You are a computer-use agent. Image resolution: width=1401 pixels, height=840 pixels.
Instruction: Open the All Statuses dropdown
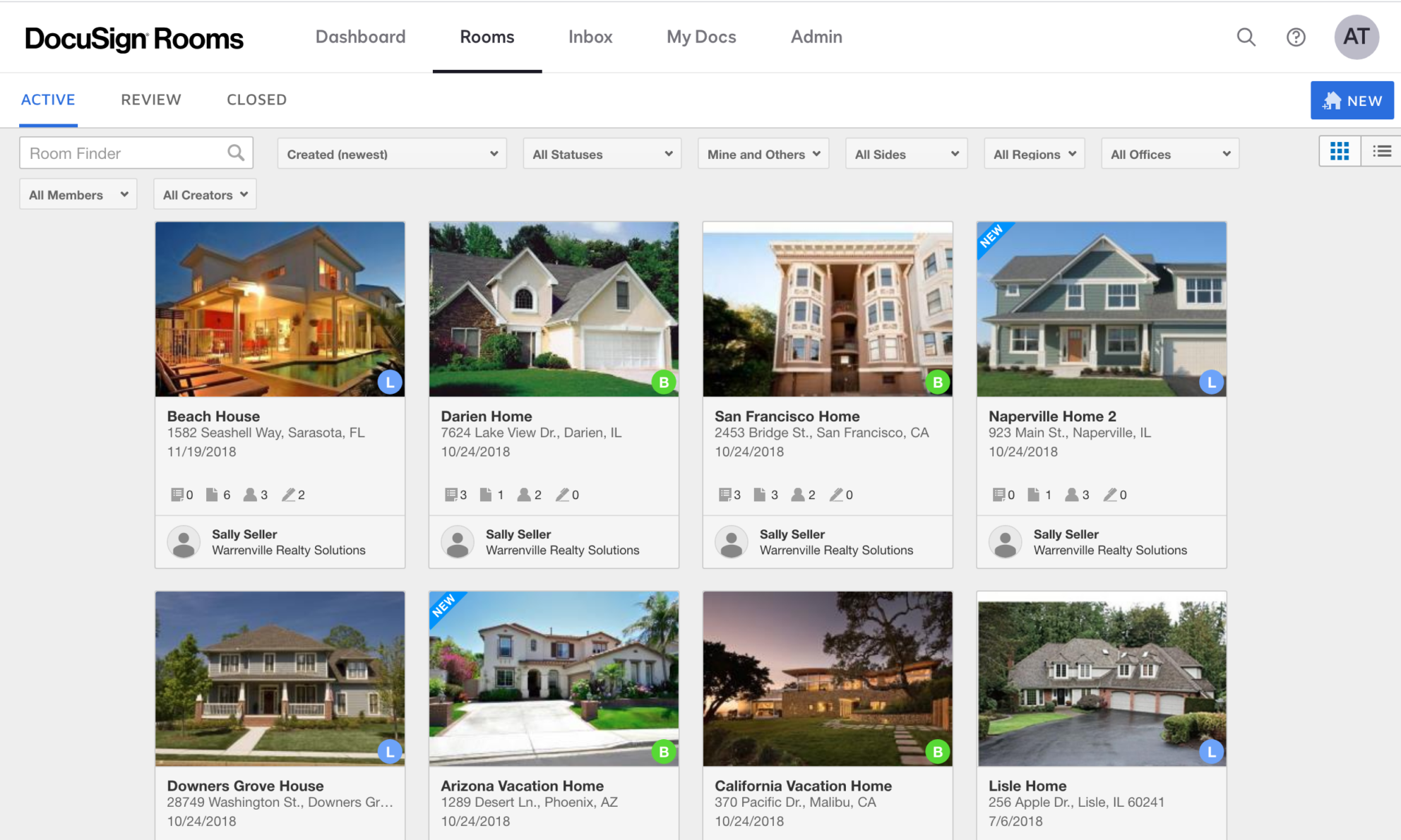tap(601, 153)
